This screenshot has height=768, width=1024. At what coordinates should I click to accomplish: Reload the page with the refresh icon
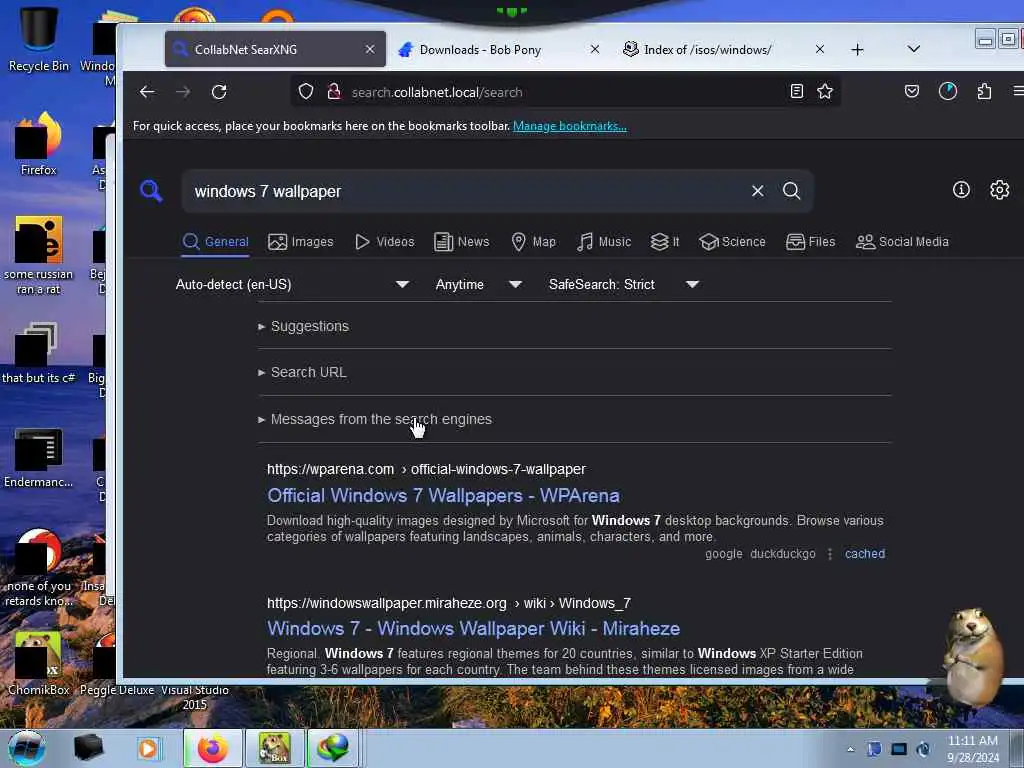219,92
